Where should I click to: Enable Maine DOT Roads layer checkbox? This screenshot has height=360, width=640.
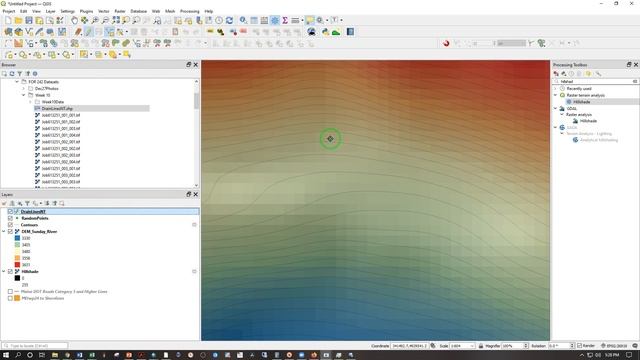[10, 291]
